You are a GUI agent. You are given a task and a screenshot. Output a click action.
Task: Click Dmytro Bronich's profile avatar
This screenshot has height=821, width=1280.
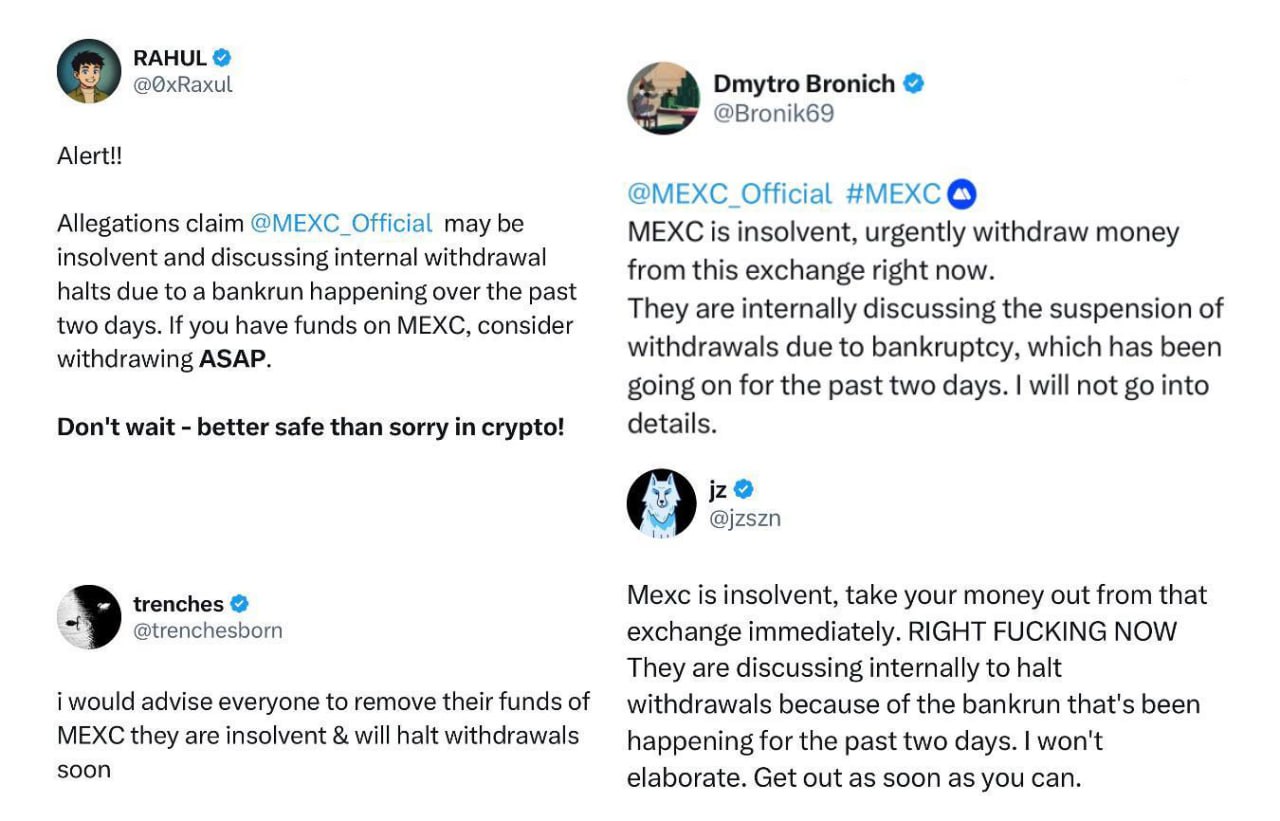coord(663,98)
